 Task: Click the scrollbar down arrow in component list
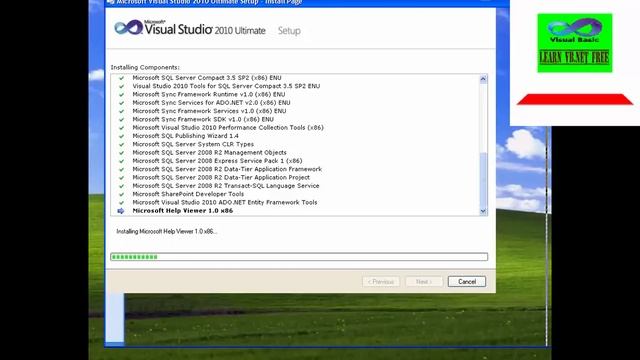click(483, 211)
